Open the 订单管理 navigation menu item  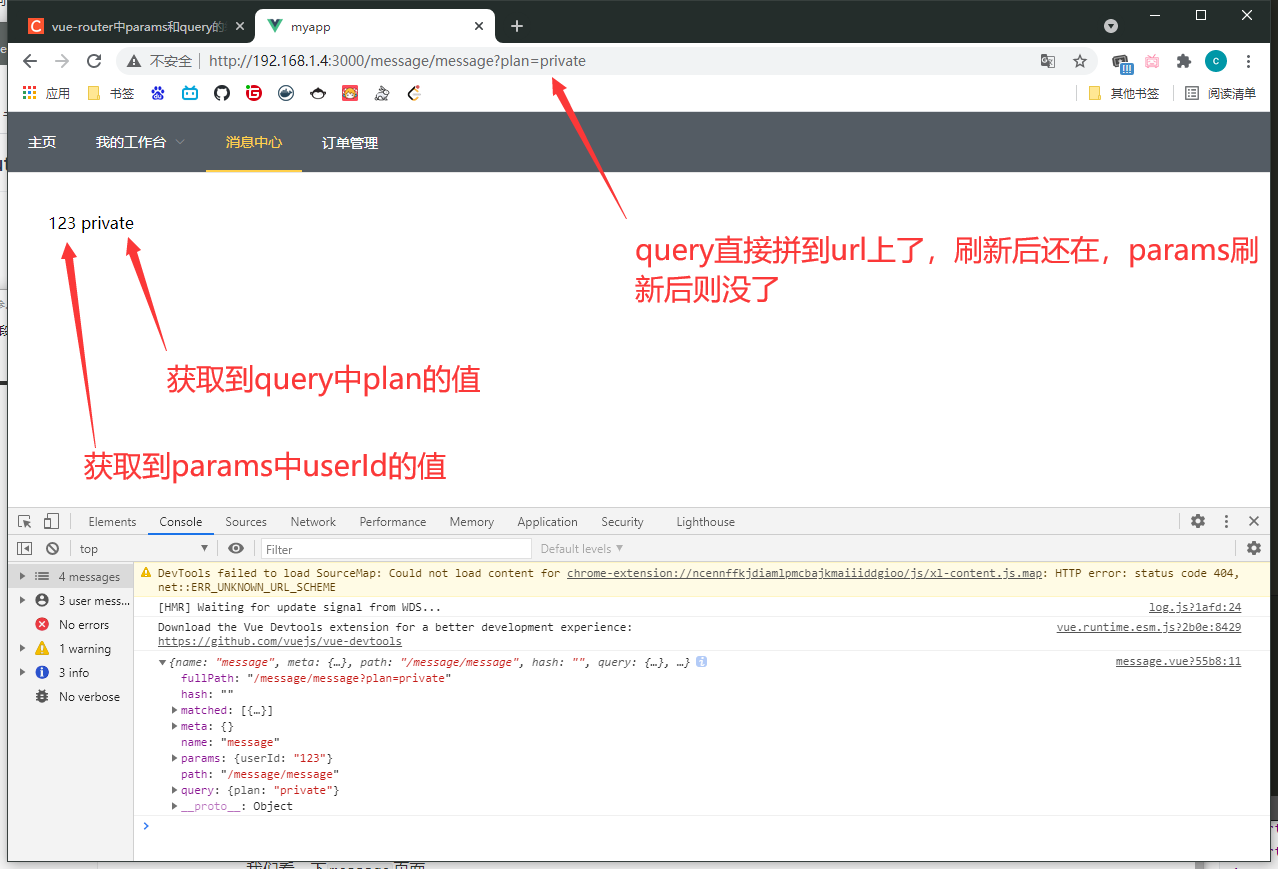[x=349, y=142]
